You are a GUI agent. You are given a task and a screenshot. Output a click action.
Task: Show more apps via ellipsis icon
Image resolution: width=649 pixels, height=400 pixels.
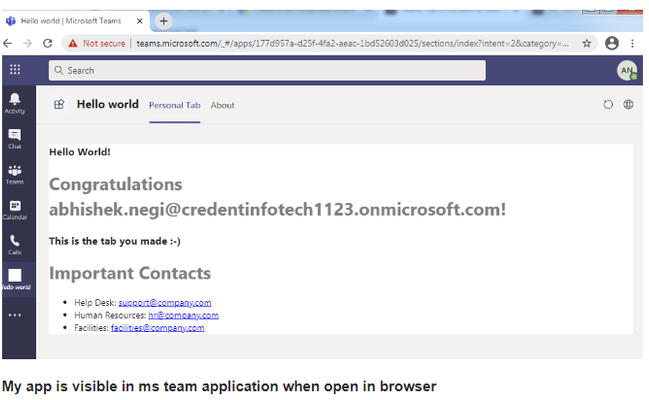[x=15, y=315]
